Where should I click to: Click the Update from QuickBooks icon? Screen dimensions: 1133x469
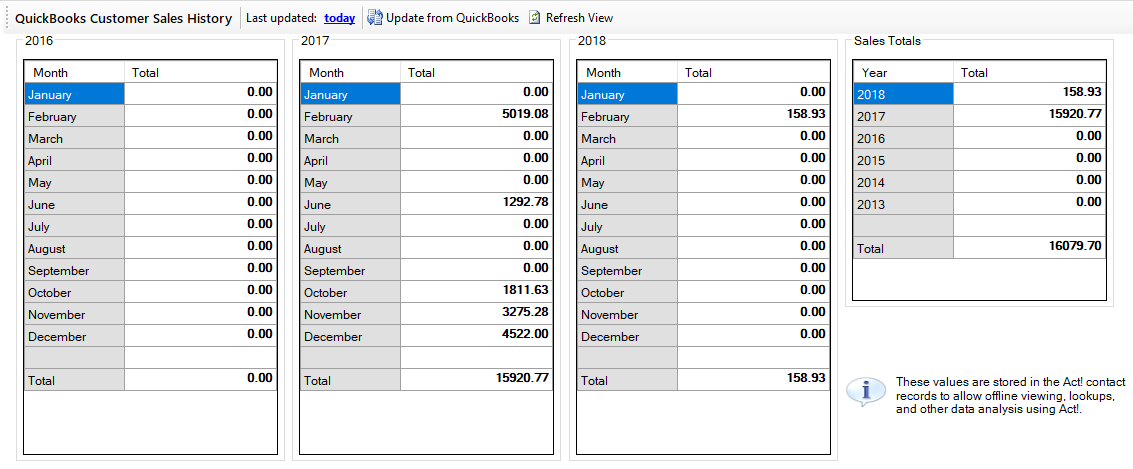tap(374, 18)
